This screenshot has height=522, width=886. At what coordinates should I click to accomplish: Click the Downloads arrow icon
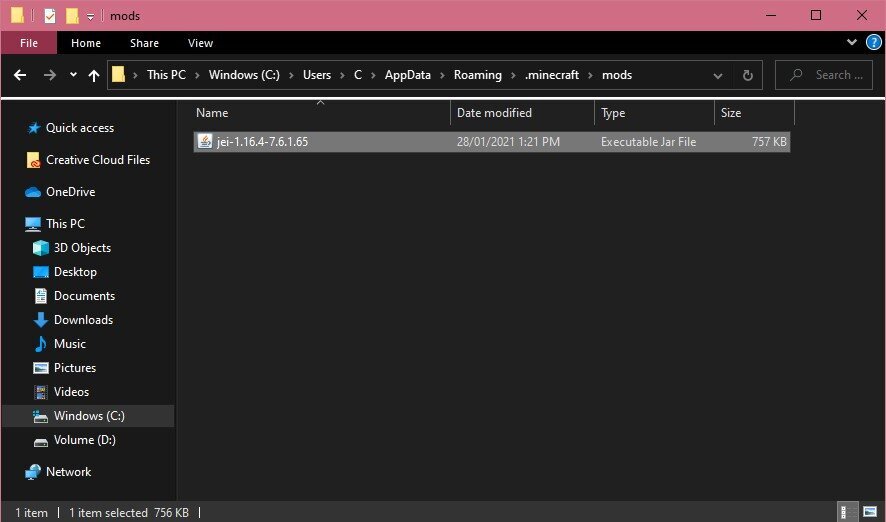[x=41, y=320]
